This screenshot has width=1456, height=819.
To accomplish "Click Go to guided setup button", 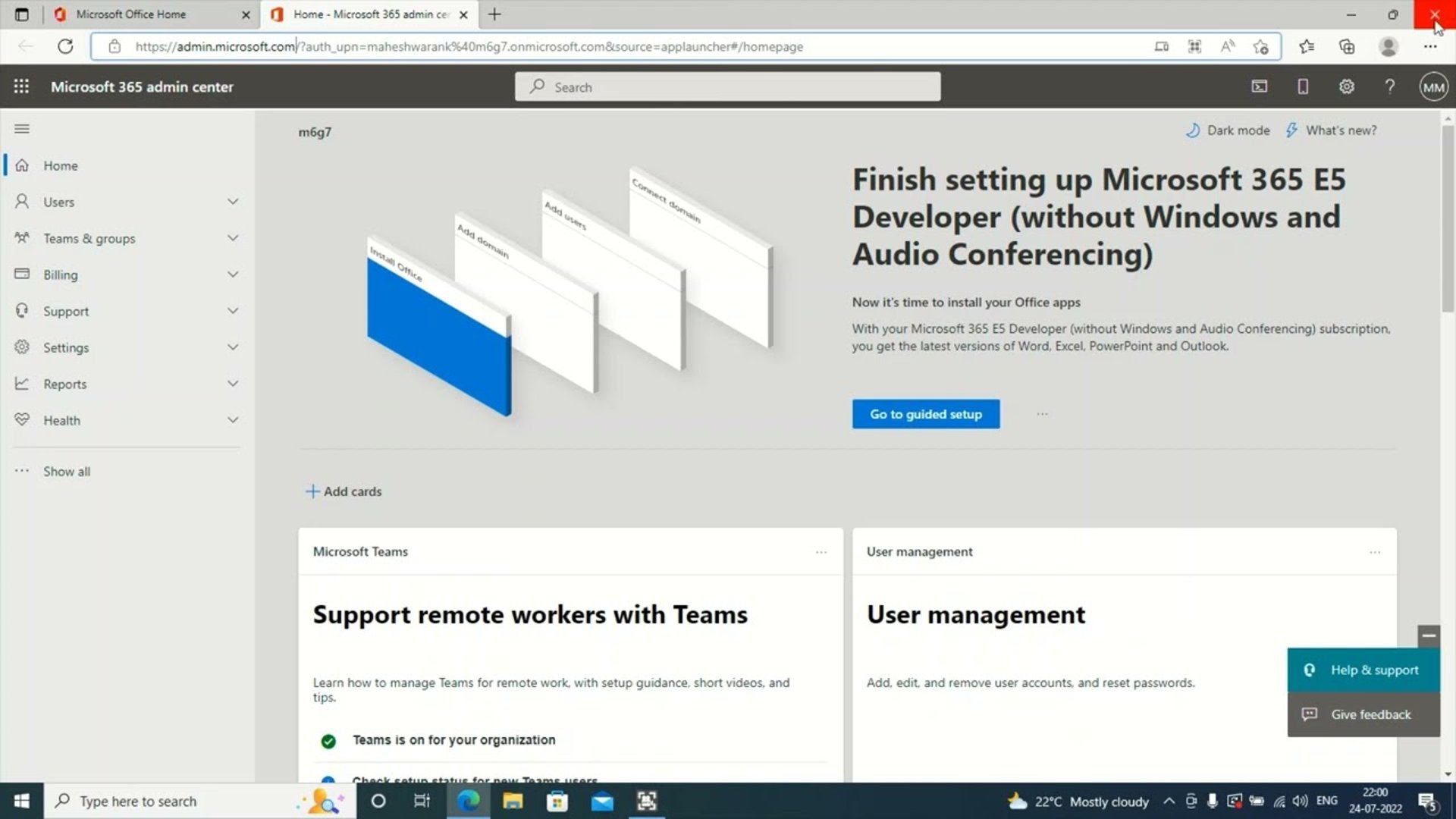I will (925, 414).
